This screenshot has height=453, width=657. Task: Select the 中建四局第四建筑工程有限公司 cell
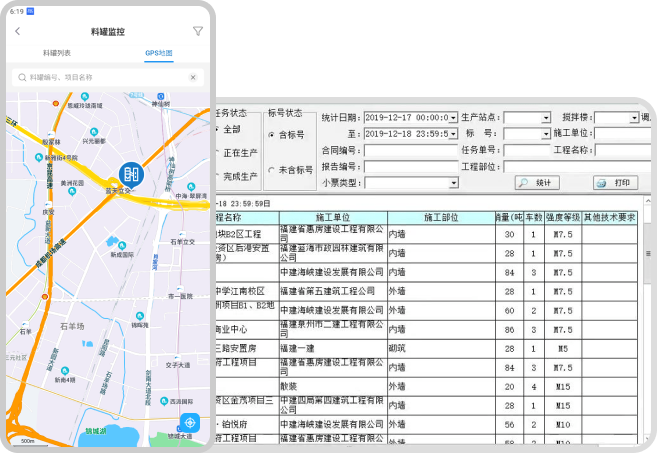tap(333, 406)
